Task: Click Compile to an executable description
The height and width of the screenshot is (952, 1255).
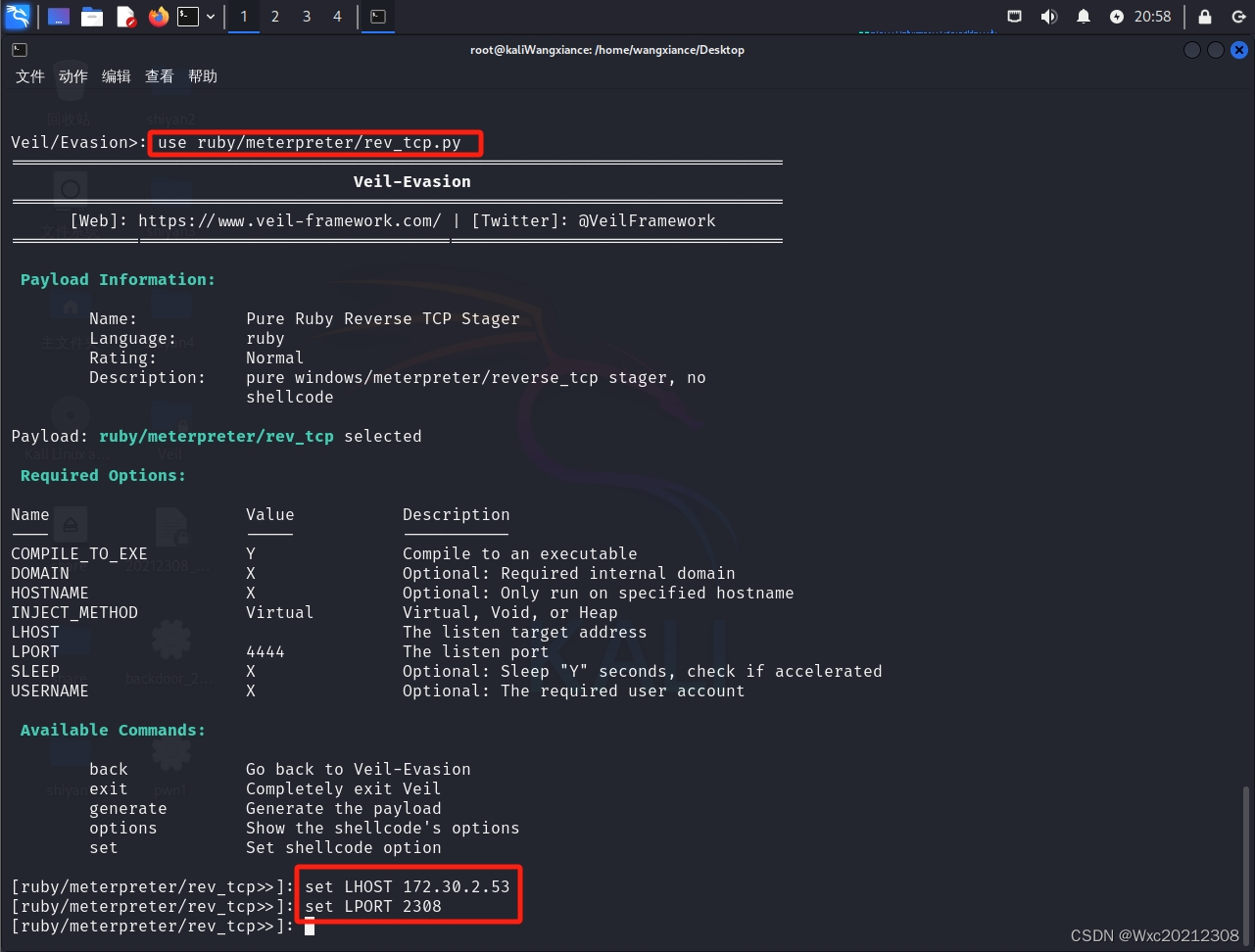Action: click(520, 554)
